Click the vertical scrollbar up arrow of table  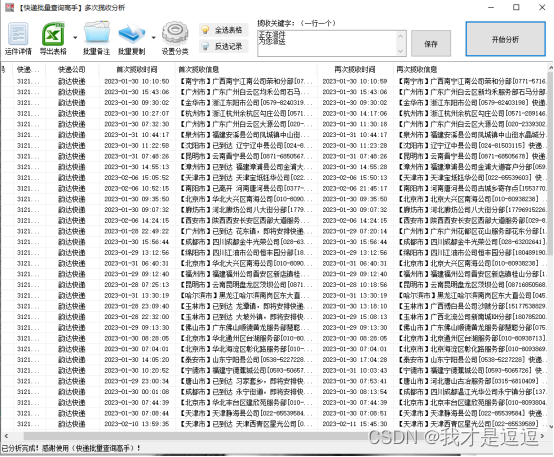pos(551,68)
